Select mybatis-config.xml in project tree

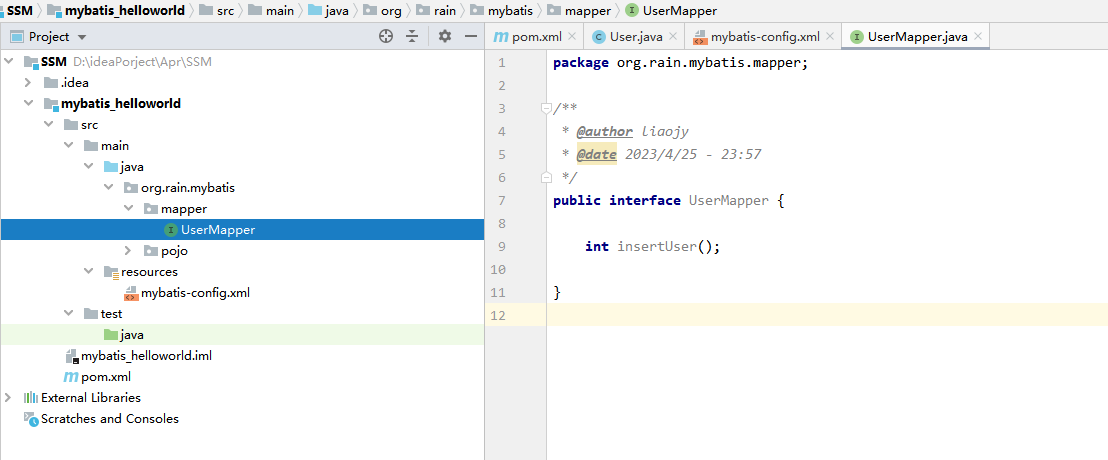242,293
